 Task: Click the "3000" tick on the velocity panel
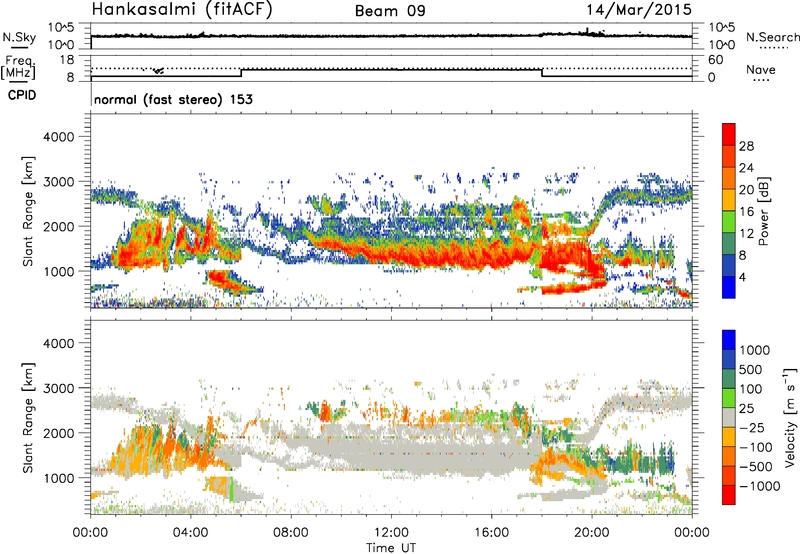[58, 388]
